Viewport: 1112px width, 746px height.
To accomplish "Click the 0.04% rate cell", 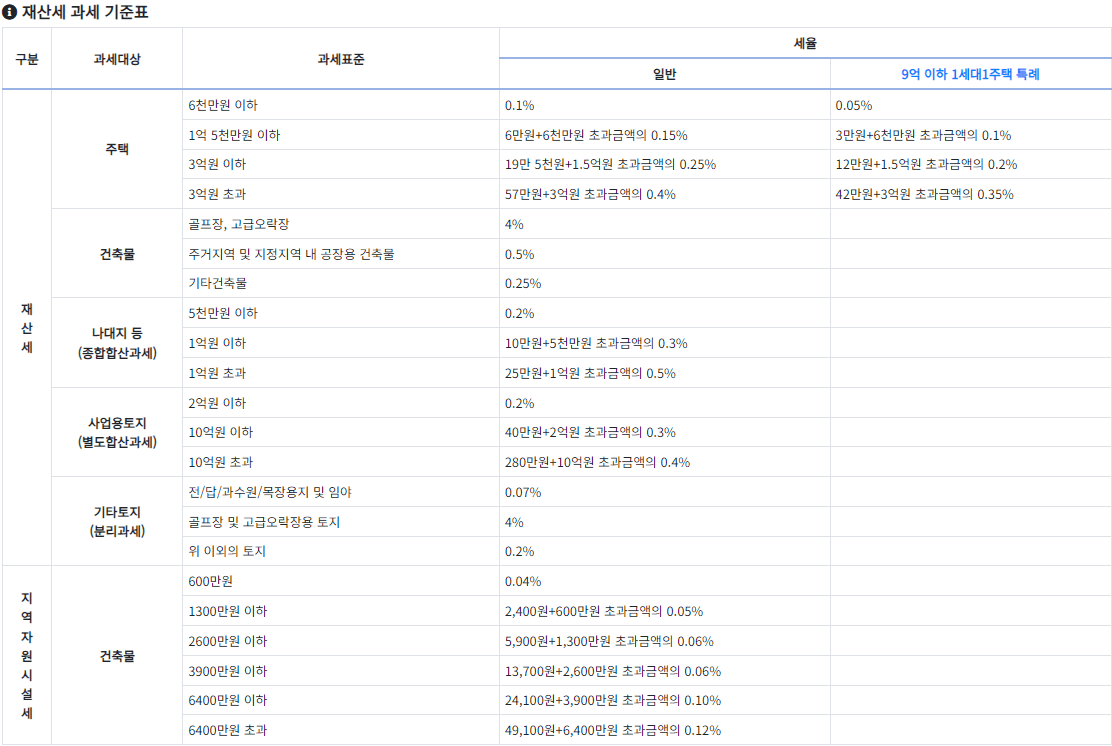I will coord(665,581).
